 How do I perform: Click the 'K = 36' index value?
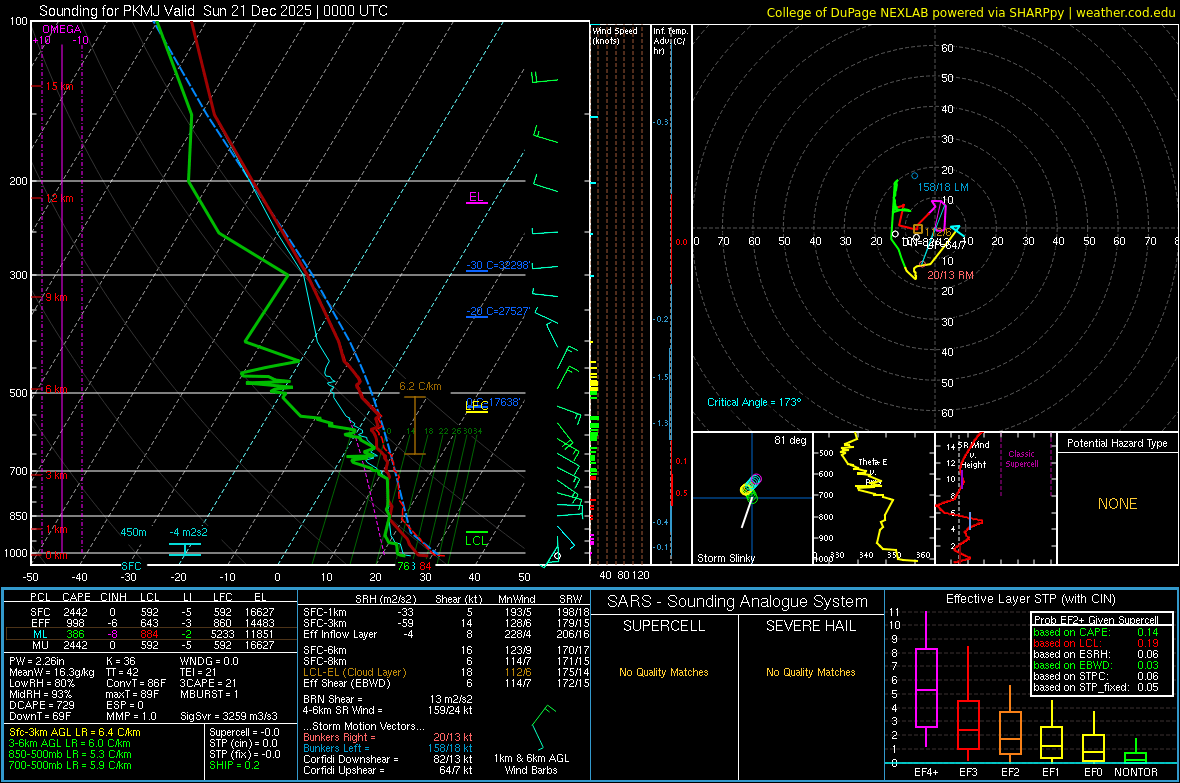pyautogui.click(x=121, y=661)
